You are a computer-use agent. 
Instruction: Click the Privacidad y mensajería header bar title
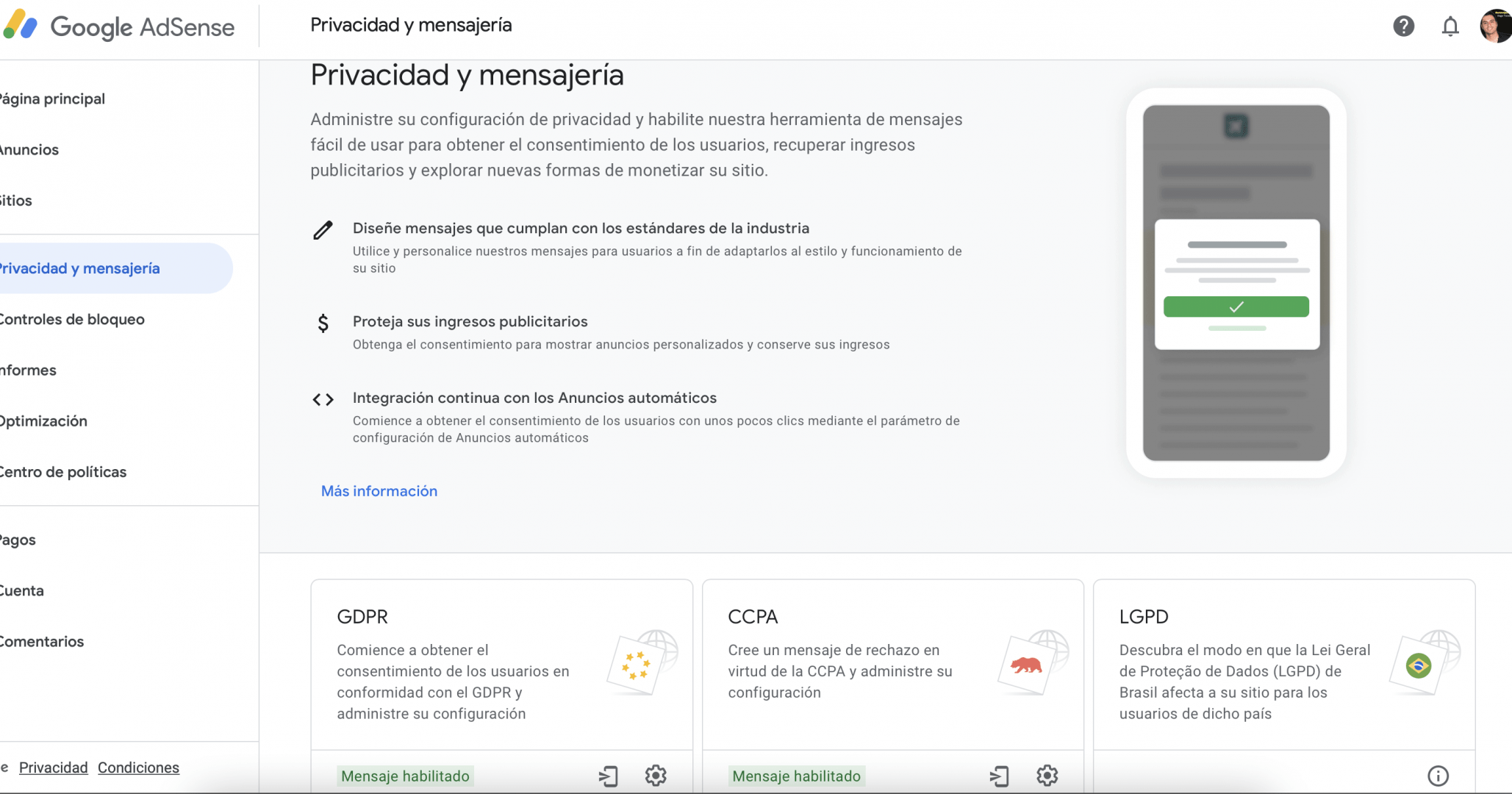(x=411, y=25)
